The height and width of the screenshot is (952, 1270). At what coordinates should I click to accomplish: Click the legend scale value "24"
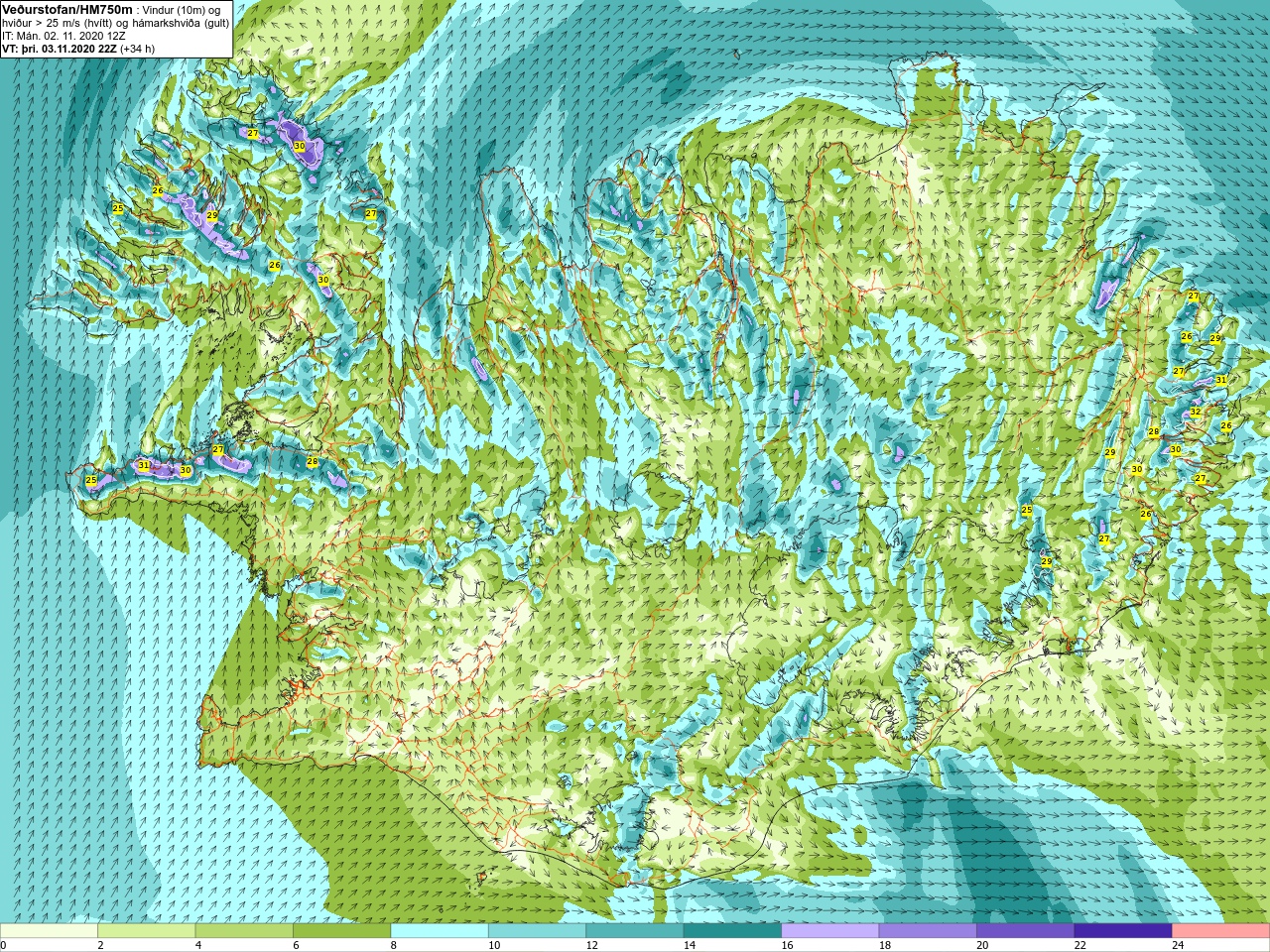(1178, 946)
